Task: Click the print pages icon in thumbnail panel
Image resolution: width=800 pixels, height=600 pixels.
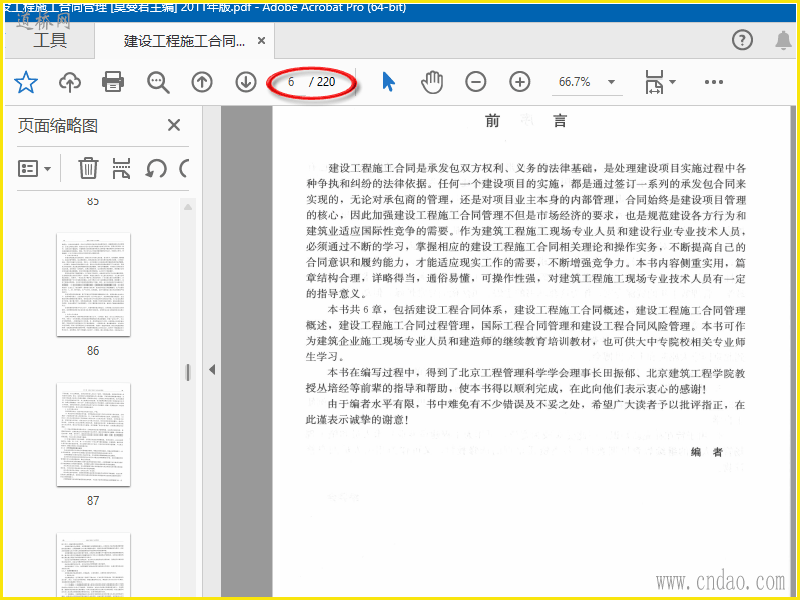Action: 121,168
